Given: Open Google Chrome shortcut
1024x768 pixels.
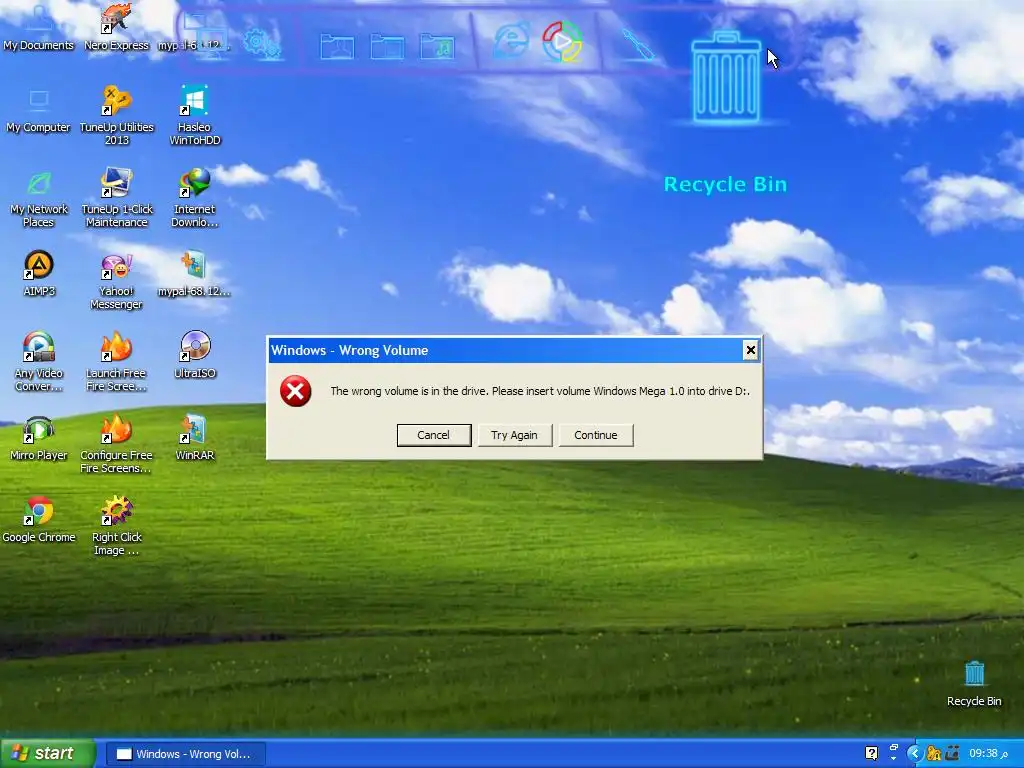Looking at the screenshot, I should [x=39, y=520].
